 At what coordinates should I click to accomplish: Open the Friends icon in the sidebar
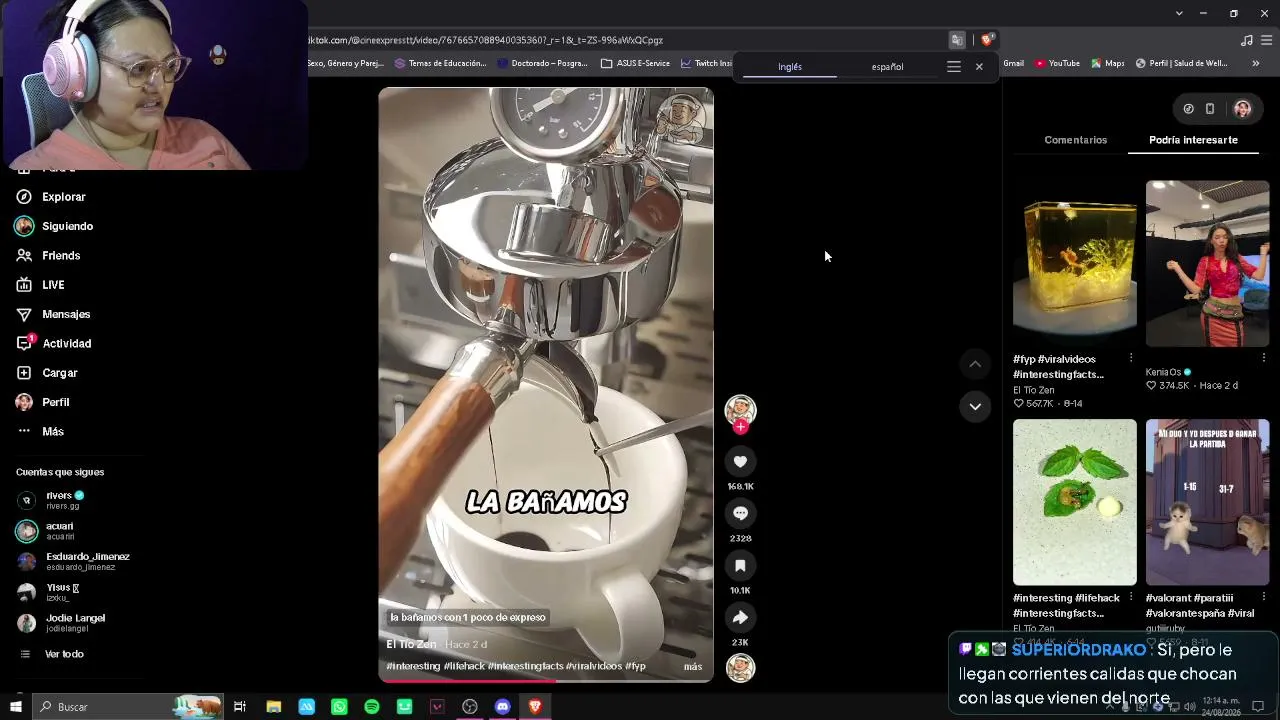pyautogui.click(x=24, y=255)
